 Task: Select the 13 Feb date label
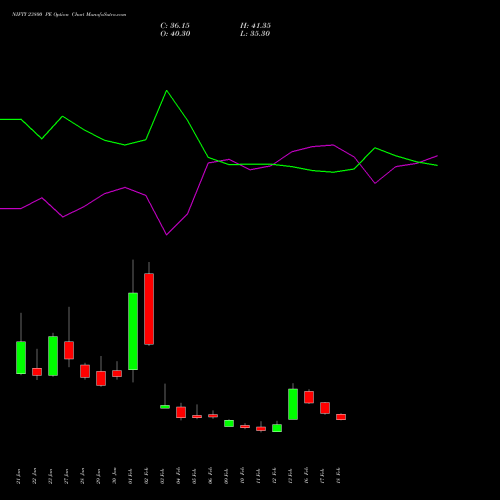point(290,476)
